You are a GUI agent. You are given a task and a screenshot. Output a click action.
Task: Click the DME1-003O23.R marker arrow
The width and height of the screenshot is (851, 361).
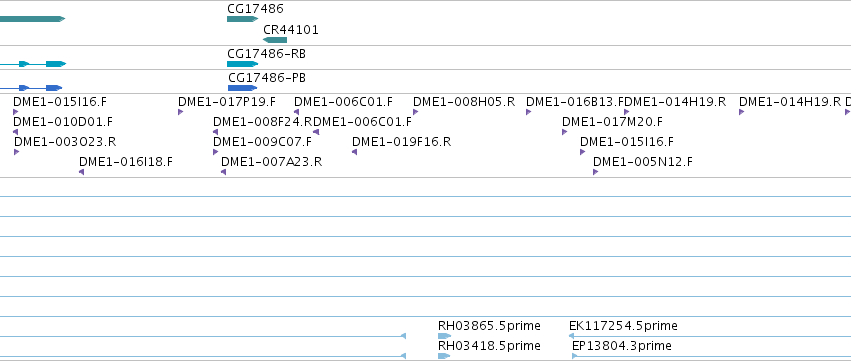point(16,152)
